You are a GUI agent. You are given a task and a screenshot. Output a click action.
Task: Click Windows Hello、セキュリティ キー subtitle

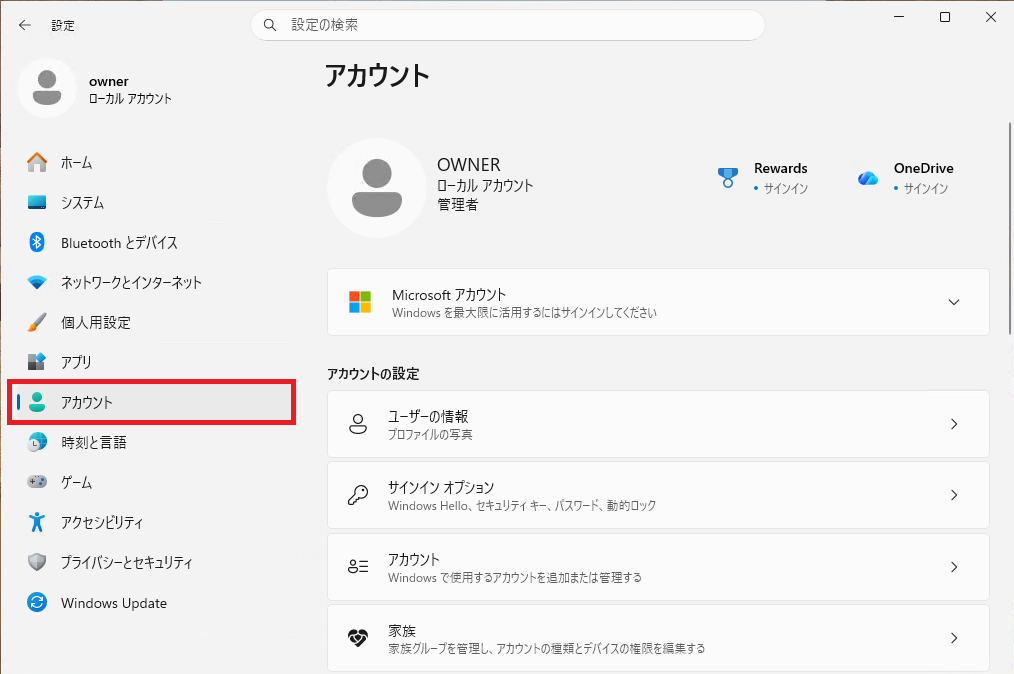(x=522, y=506)
